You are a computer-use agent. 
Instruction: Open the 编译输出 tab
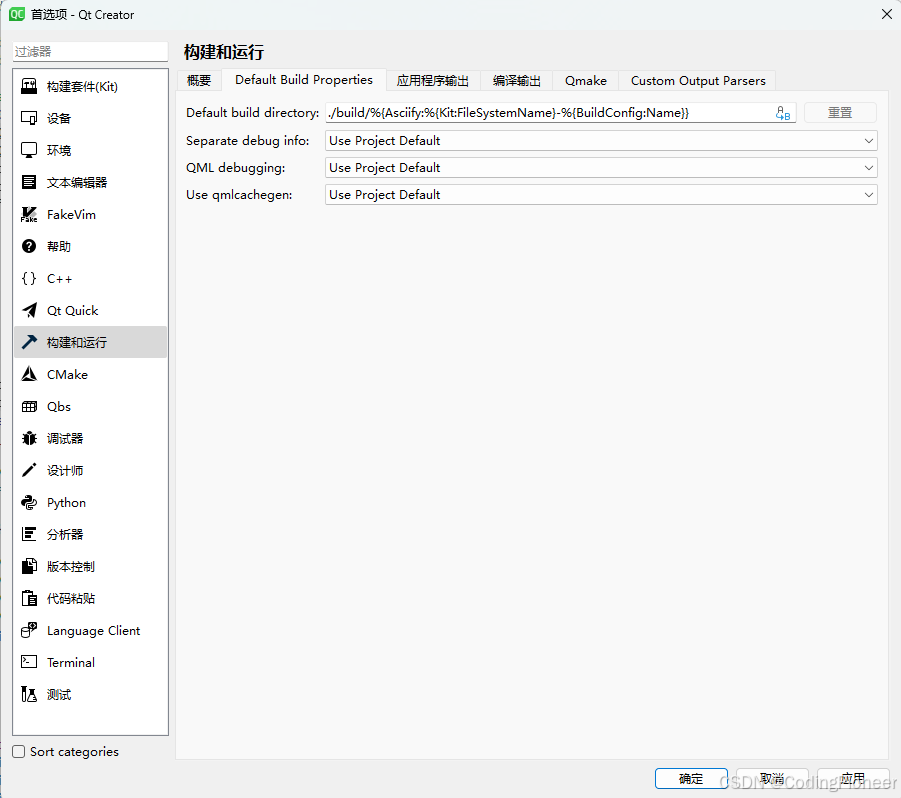click(516, 80)
